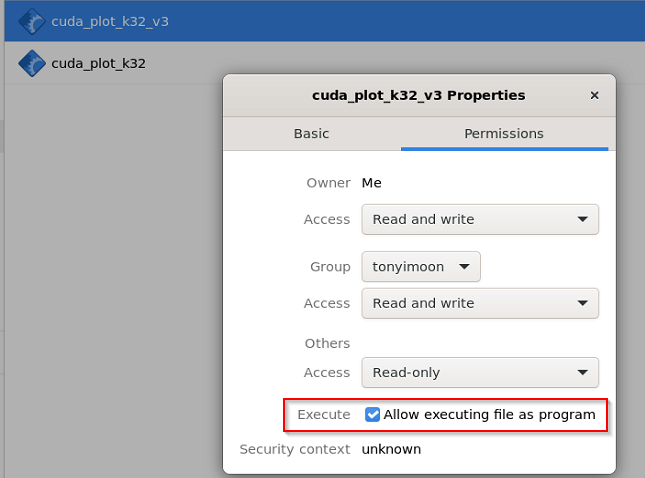Viewport: 645px width, 478px height.
Task: Expand the Owner access dropdown
Action: coord(480,219)
